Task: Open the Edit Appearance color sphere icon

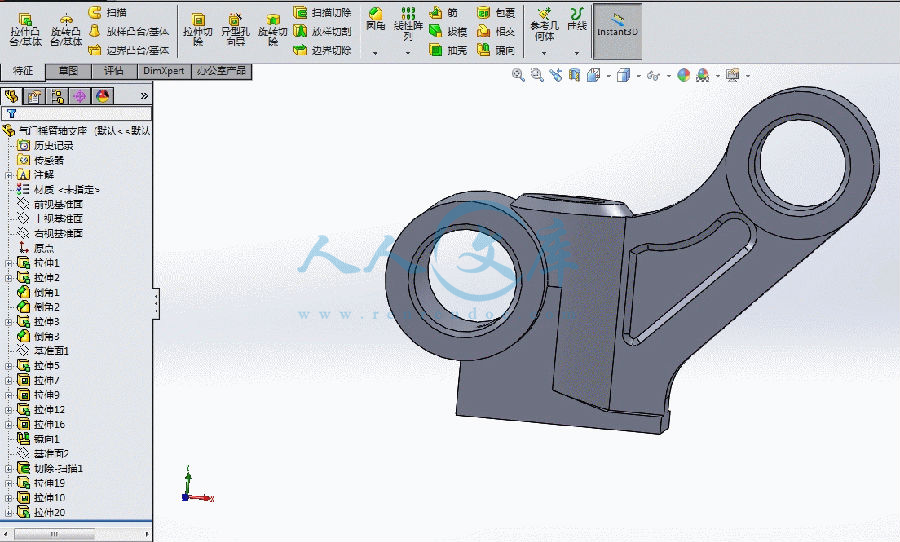Action: pos(683,75)
